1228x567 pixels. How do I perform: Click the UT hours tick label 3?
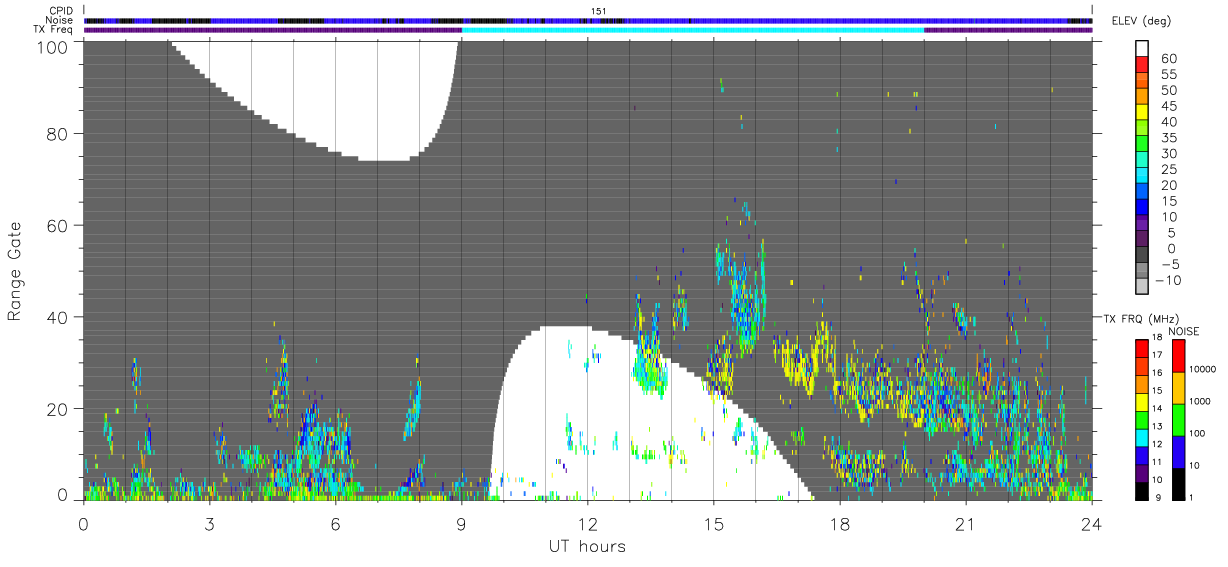pyautogui.click(x=209, y=524)
